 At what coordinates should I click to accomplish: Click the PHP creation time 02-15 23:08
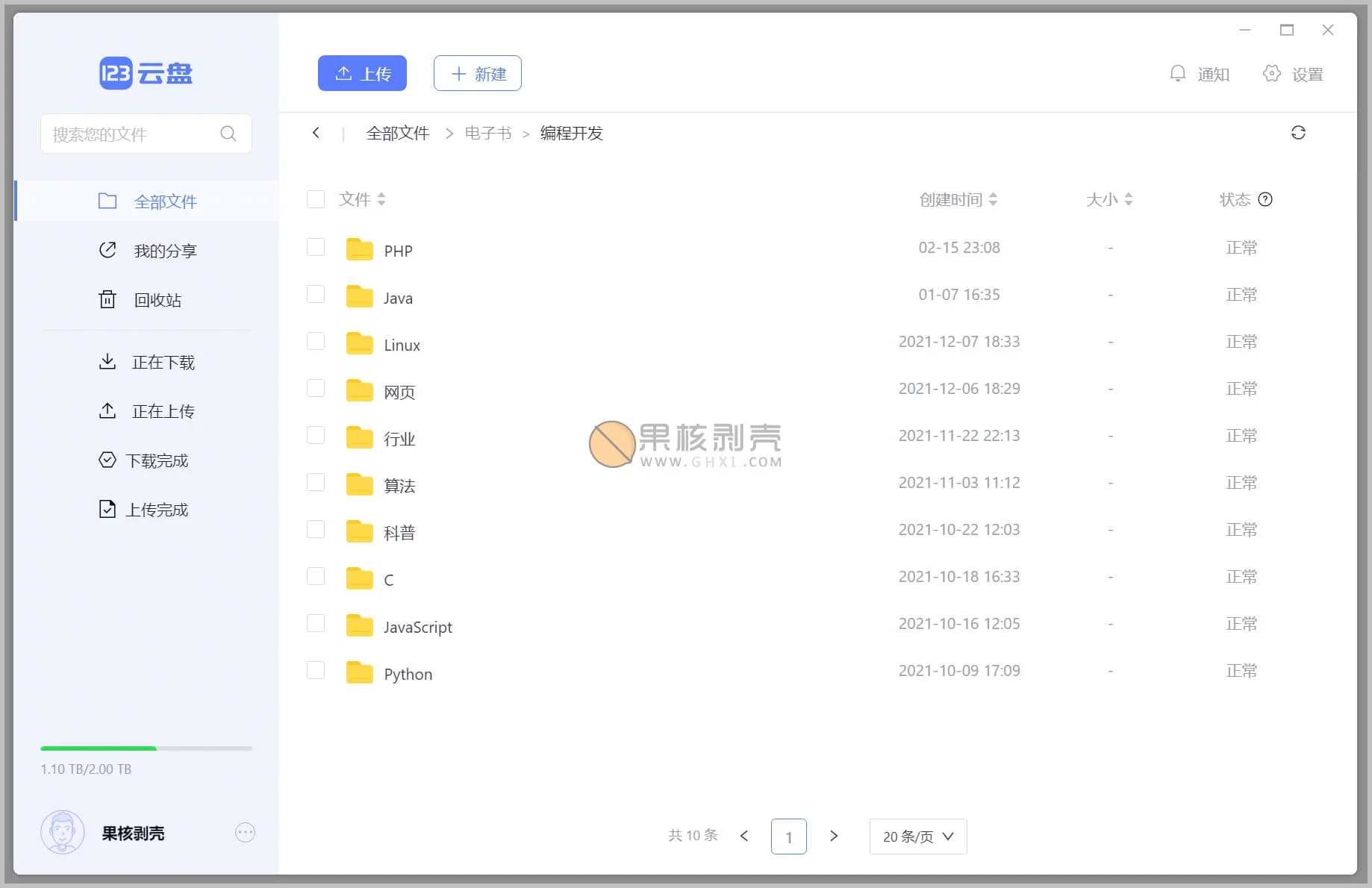coord(959,247)
